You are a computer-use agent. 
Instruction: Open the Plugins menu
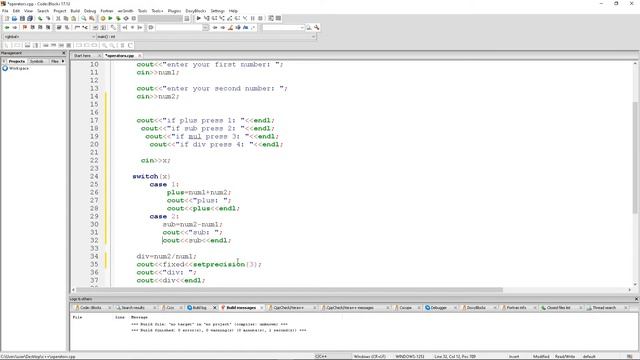174,11
